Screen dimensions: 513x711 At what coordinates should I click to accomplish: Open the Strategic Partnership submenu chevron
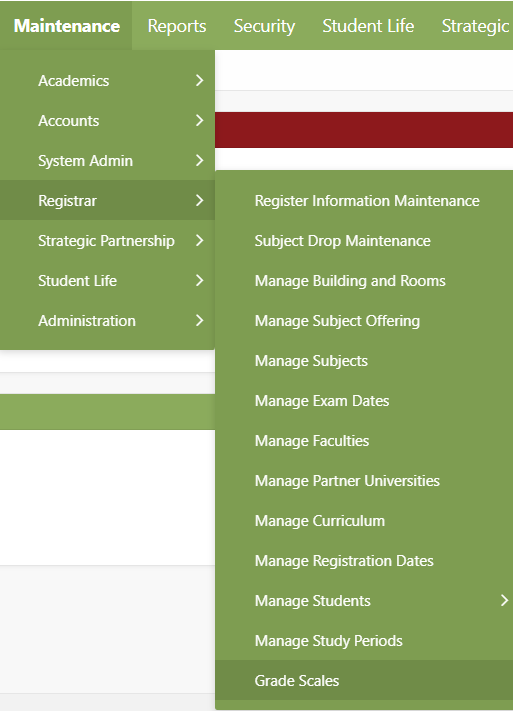coord(200,240)
